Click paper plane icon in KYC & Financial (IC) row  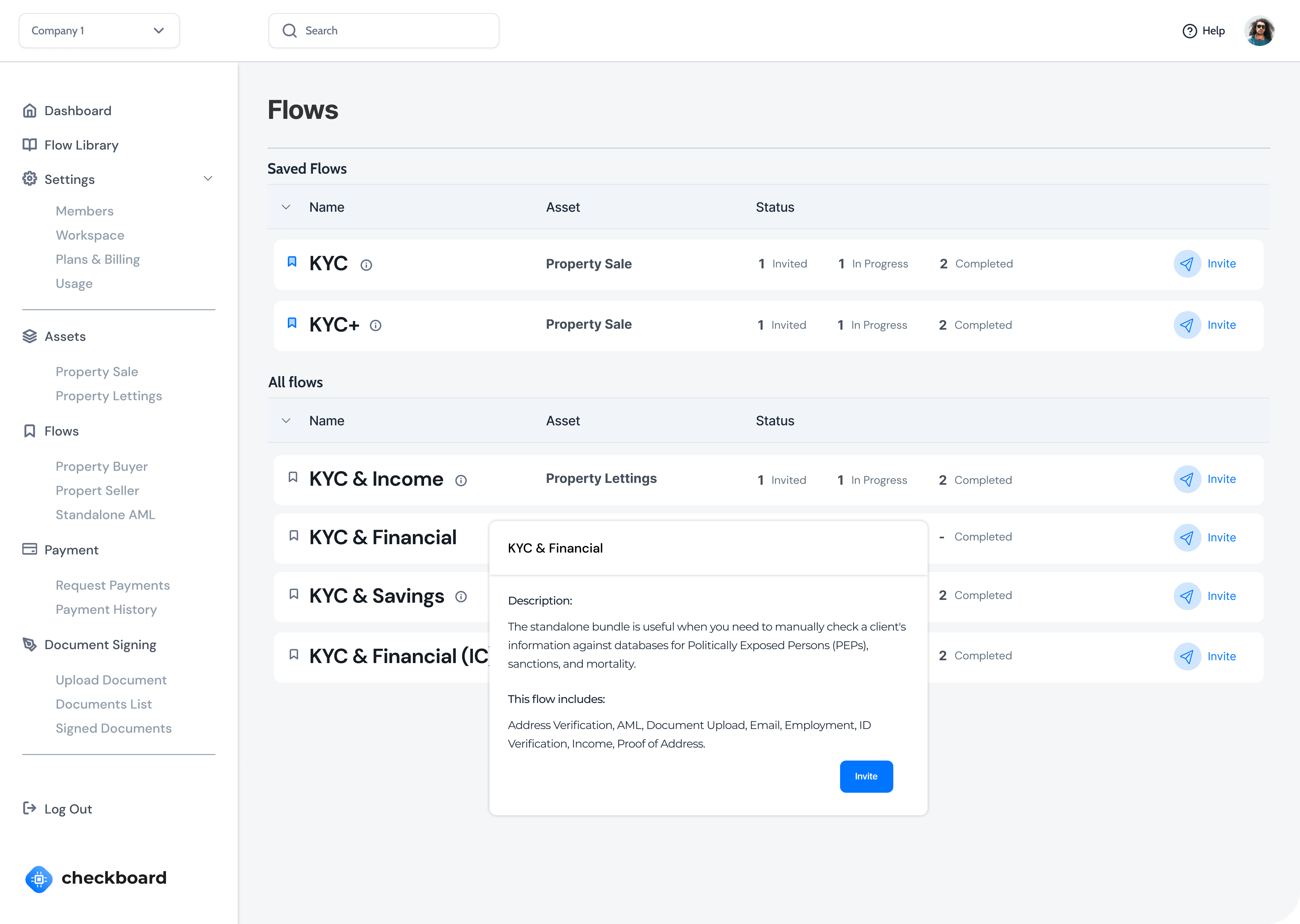(x=1187, y=657)
